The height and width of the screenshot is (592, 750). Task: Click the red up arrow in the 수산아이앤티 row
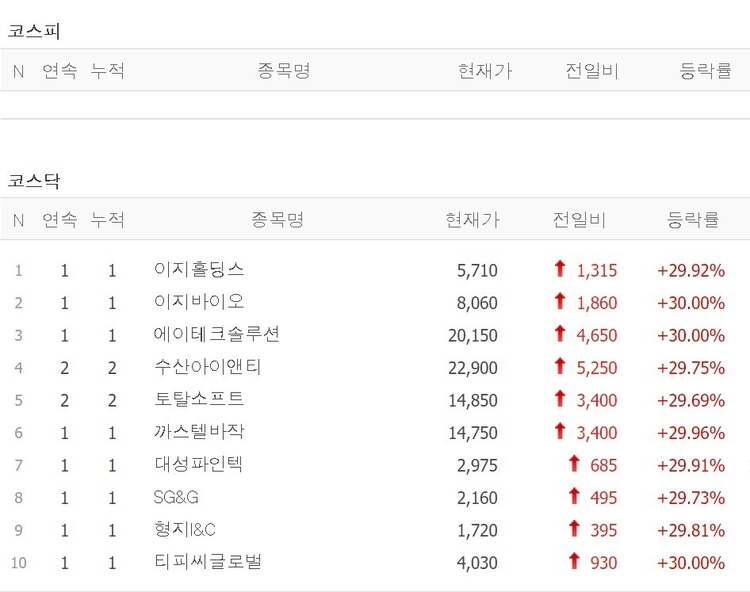click(560, 367)
